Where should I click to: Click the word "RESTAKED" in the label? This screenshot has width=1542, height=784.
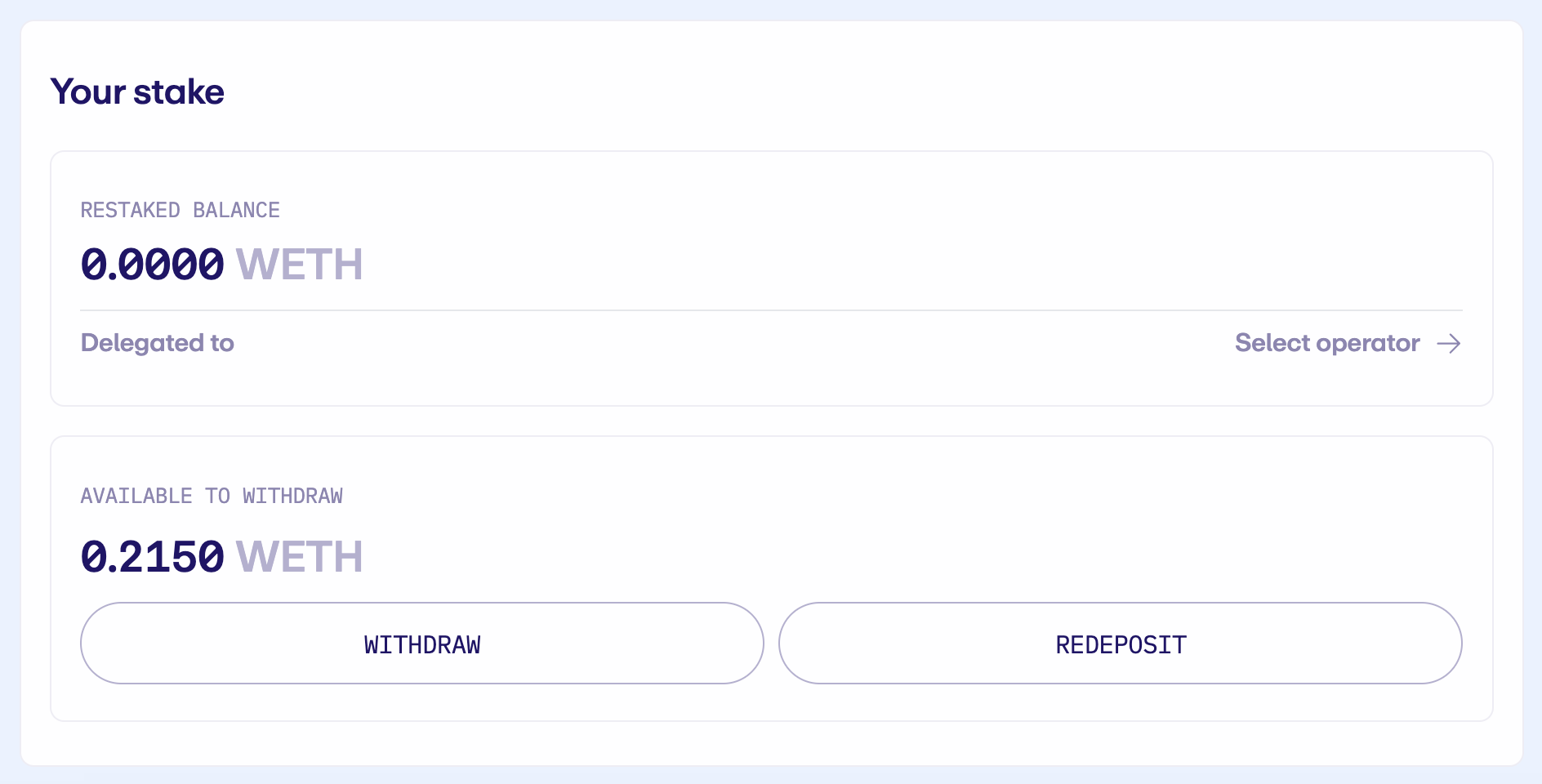(130, 210)
